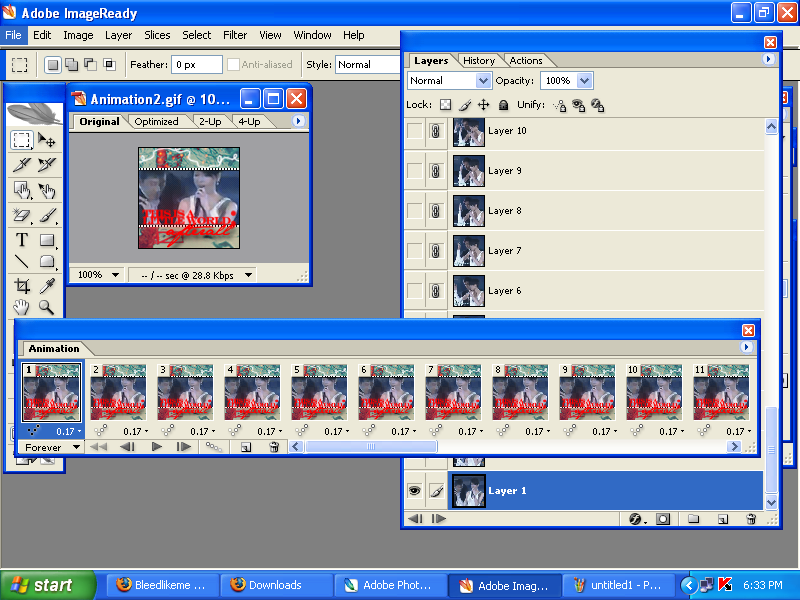Create new layer set folder icon
The image size is (800, 600).
point(693,519)
